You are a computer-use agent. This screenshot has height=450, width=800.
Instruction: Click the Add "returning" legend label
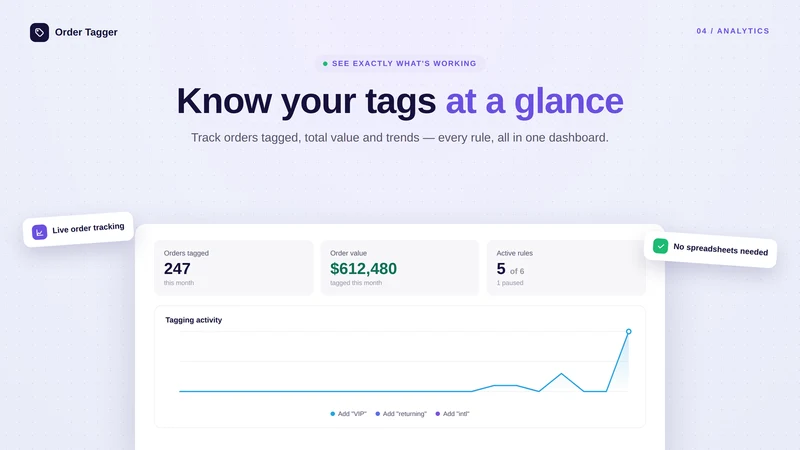[405, 414]
